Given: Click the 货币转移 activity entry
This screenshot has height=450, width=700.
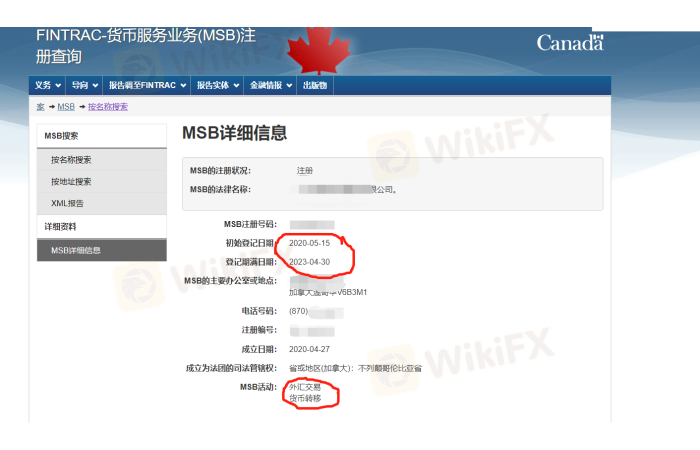Looking at the screenshot, I should pos(305,398).
